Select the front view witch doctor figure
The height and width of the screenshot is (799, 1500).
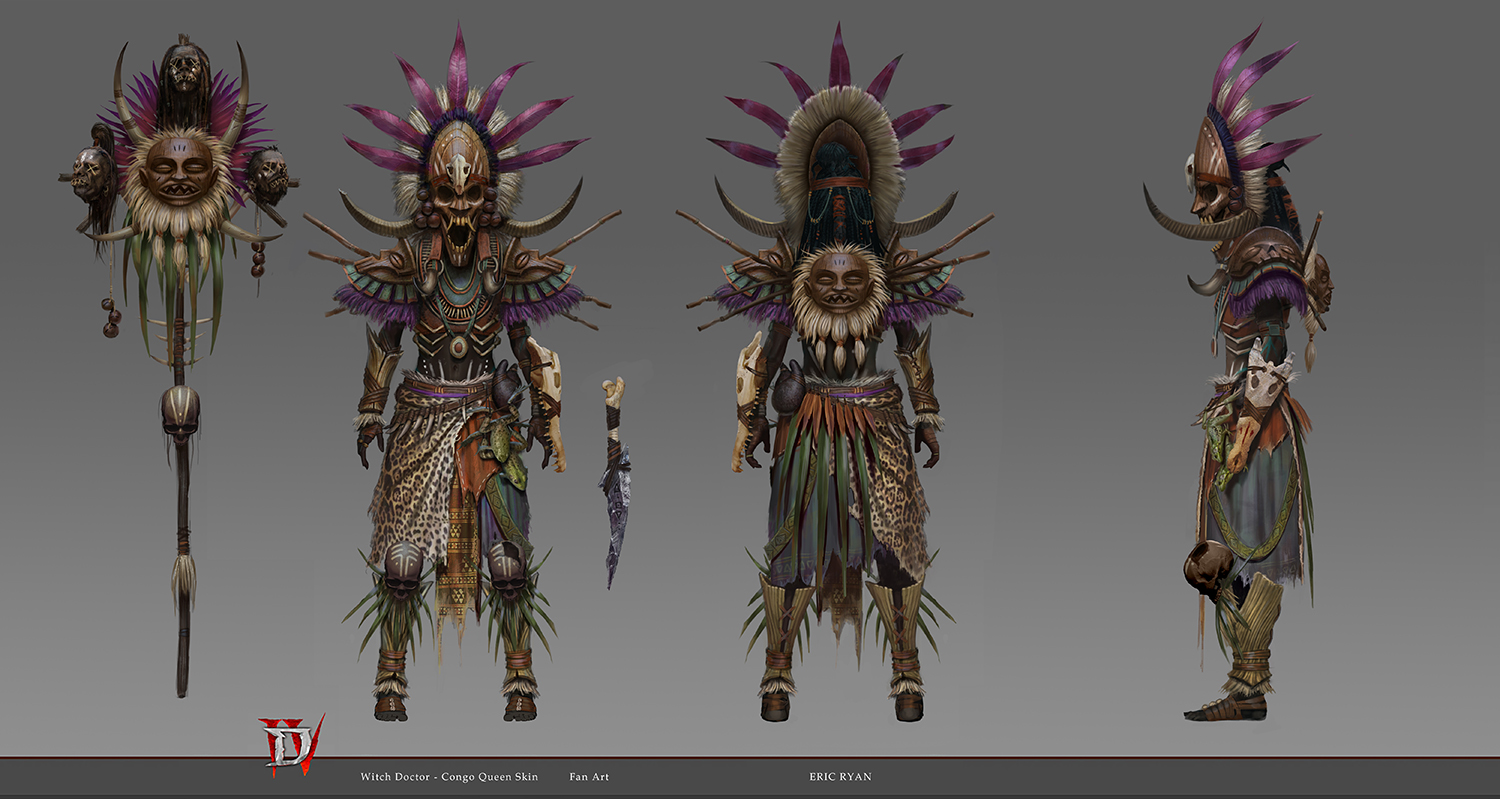(461, 372)
